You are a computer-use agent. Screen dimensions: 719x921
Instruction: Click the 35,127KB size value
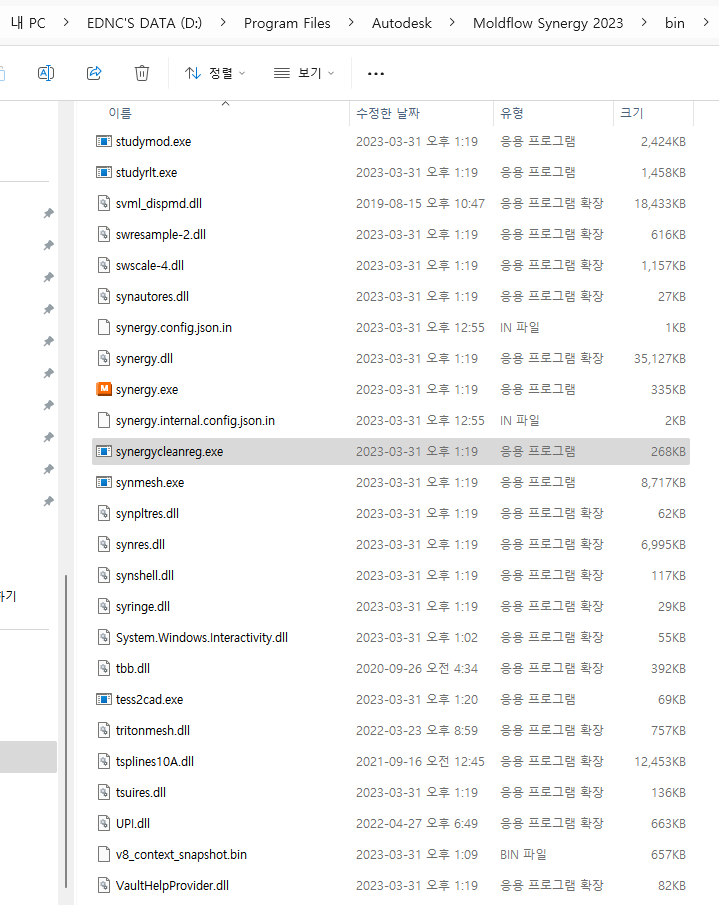point(660,358)
